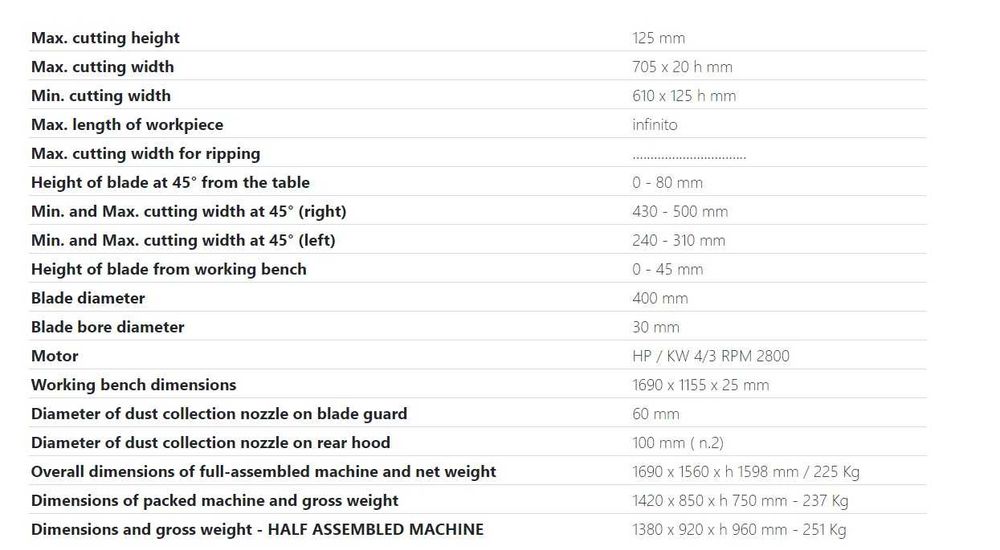Viewport: 1000px width, 550px height.
Task: Click the 1420 x 850 x h 750 mm value
Action: [740, 501]
